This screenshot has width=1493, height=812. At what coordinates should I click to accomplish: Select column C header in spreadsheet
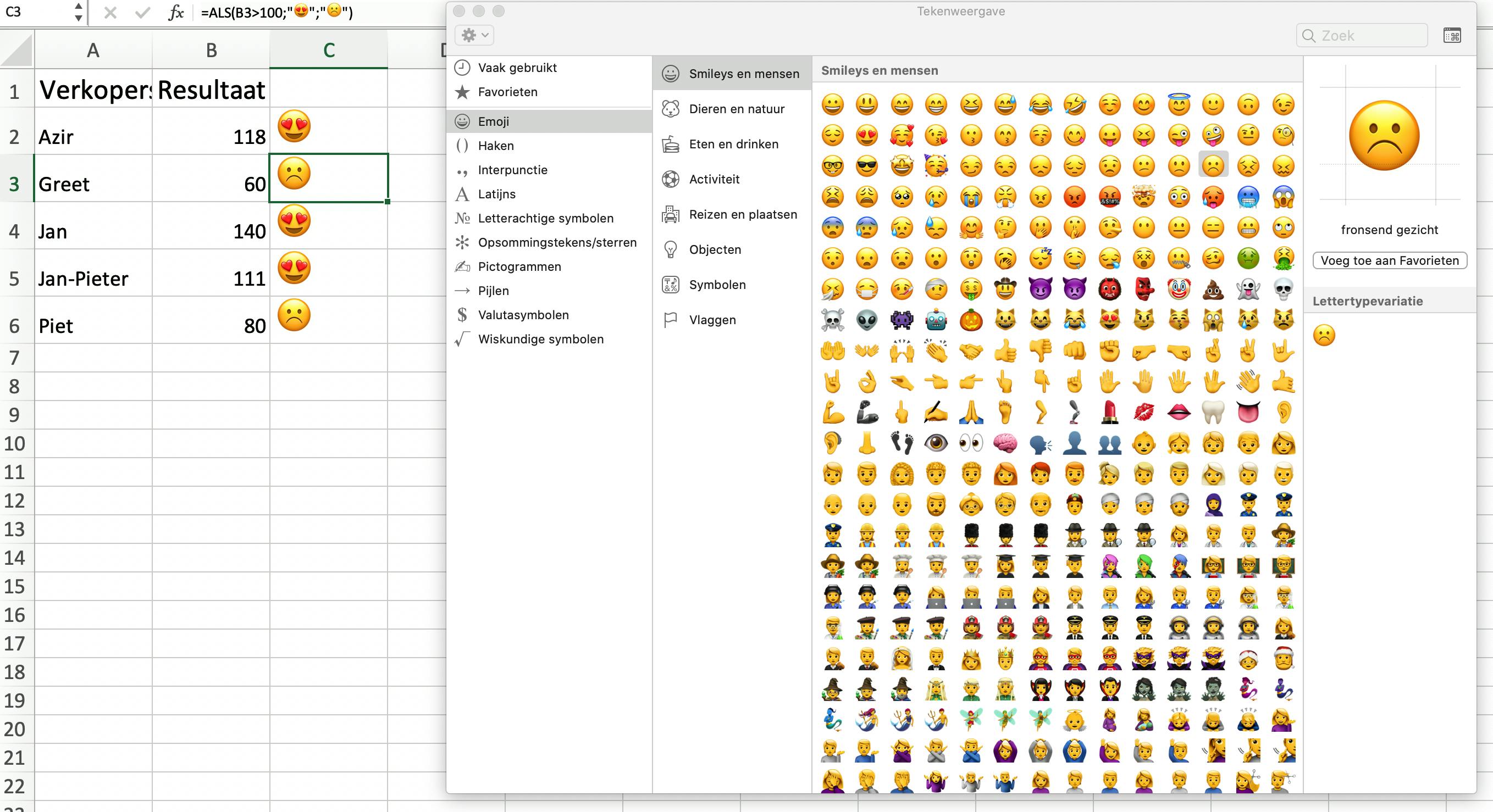[x=329, y=51]
